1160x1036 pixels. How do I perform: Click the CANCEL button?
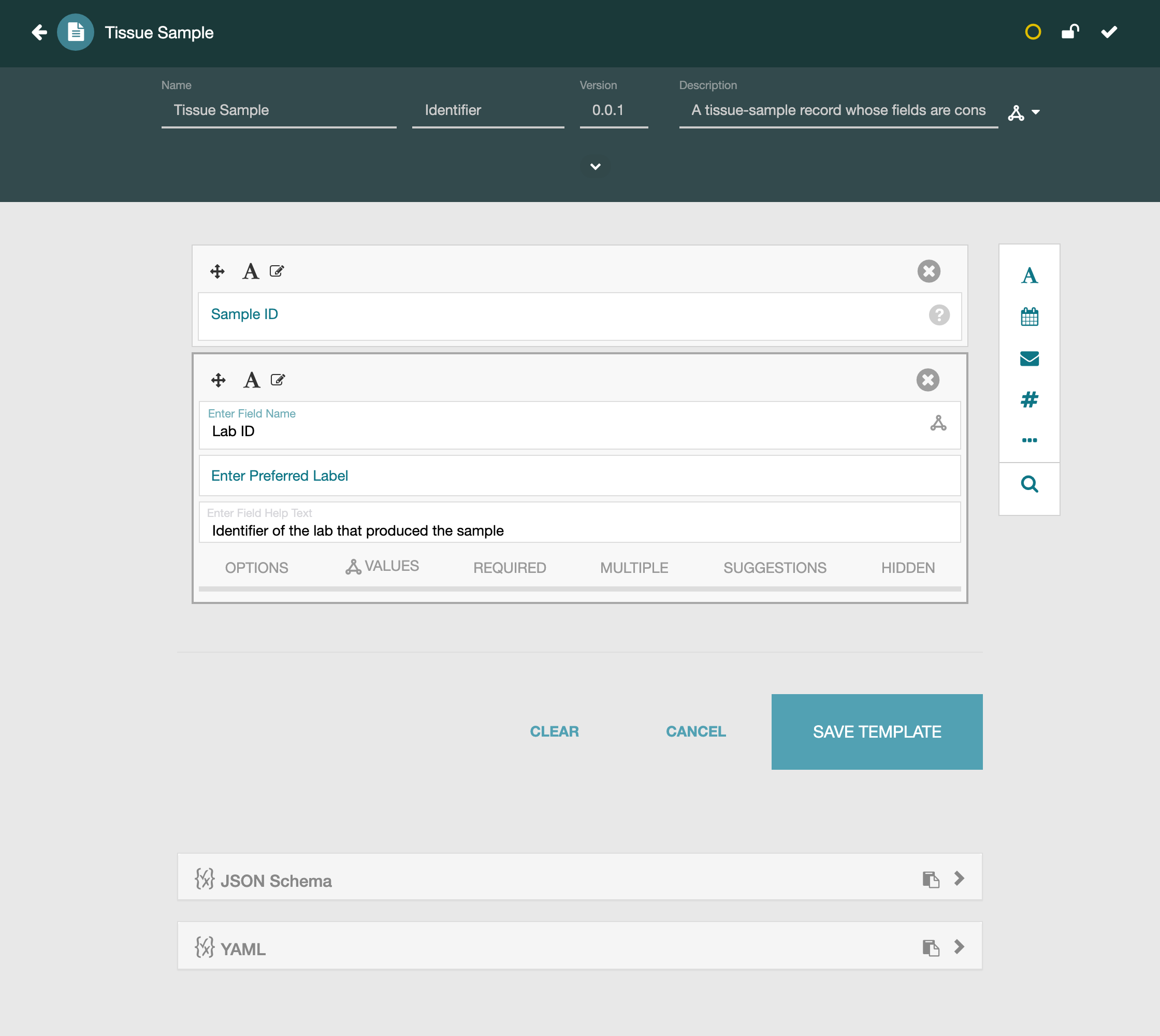695,732
